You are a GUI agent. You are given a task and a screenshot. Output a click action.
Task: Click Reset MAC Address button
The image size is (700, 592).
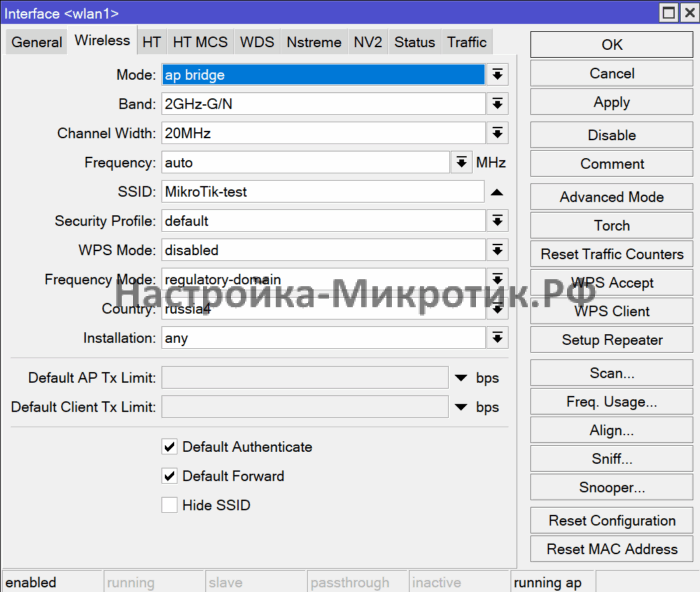click(x=611, y=549)
